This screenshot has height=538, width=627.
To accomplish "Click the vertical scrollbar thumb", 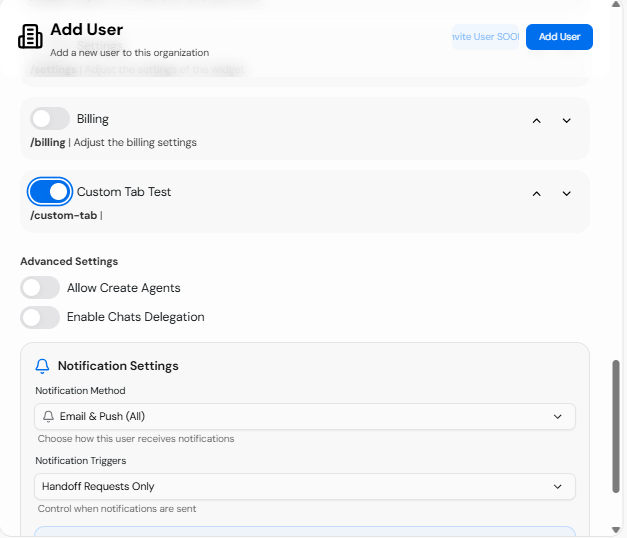I will [x=616, y=426].
